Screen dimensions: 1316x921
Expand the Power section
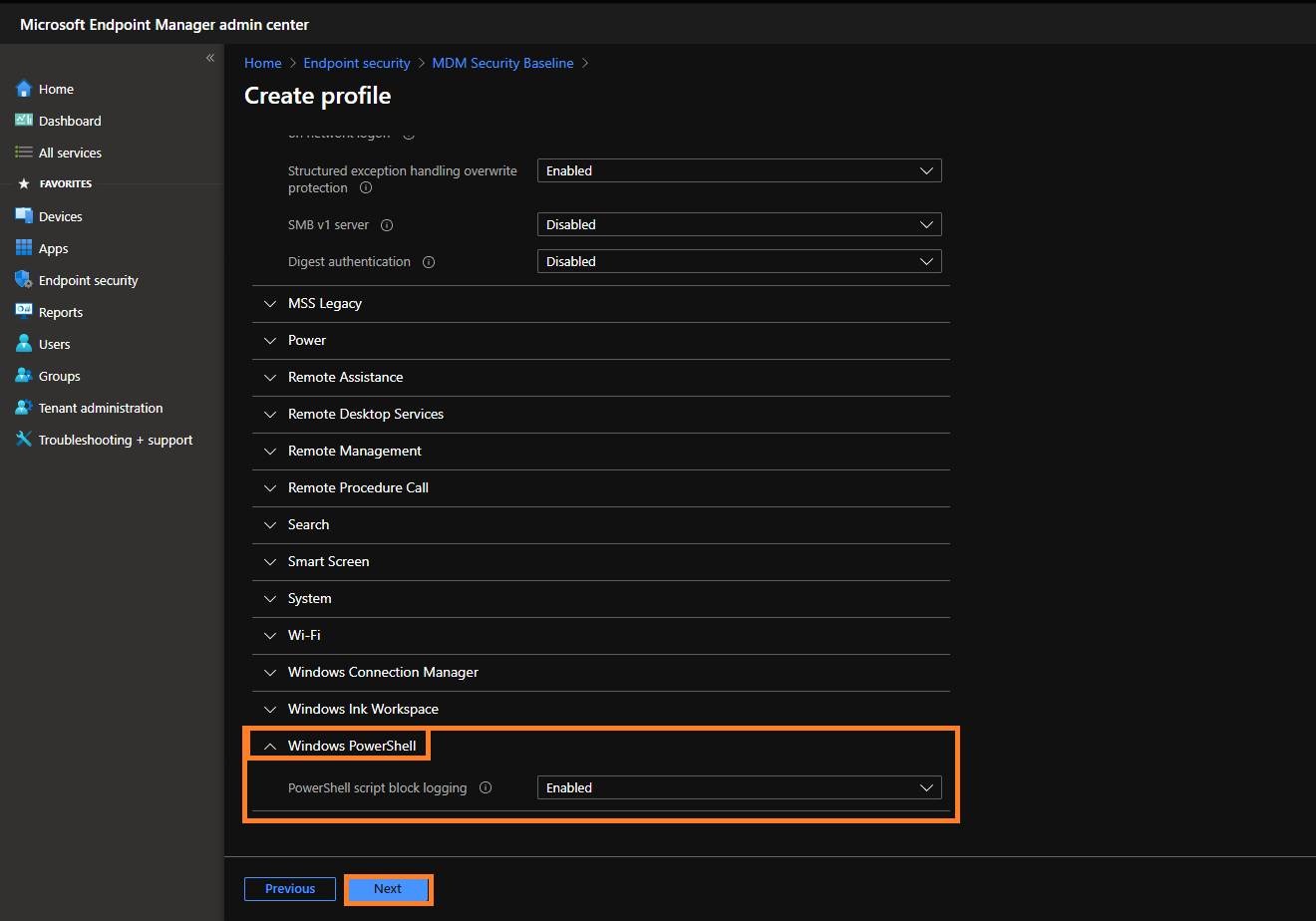pos(601,341)
